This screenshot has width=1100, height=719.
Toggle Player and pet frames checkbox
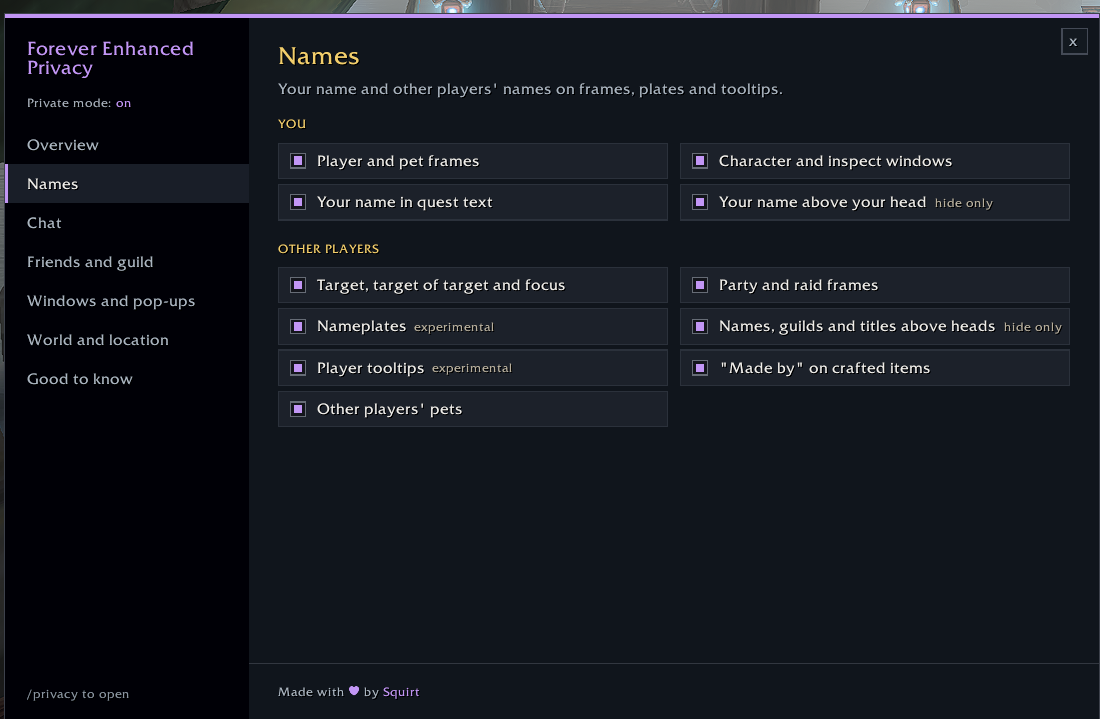pos(298,161)
